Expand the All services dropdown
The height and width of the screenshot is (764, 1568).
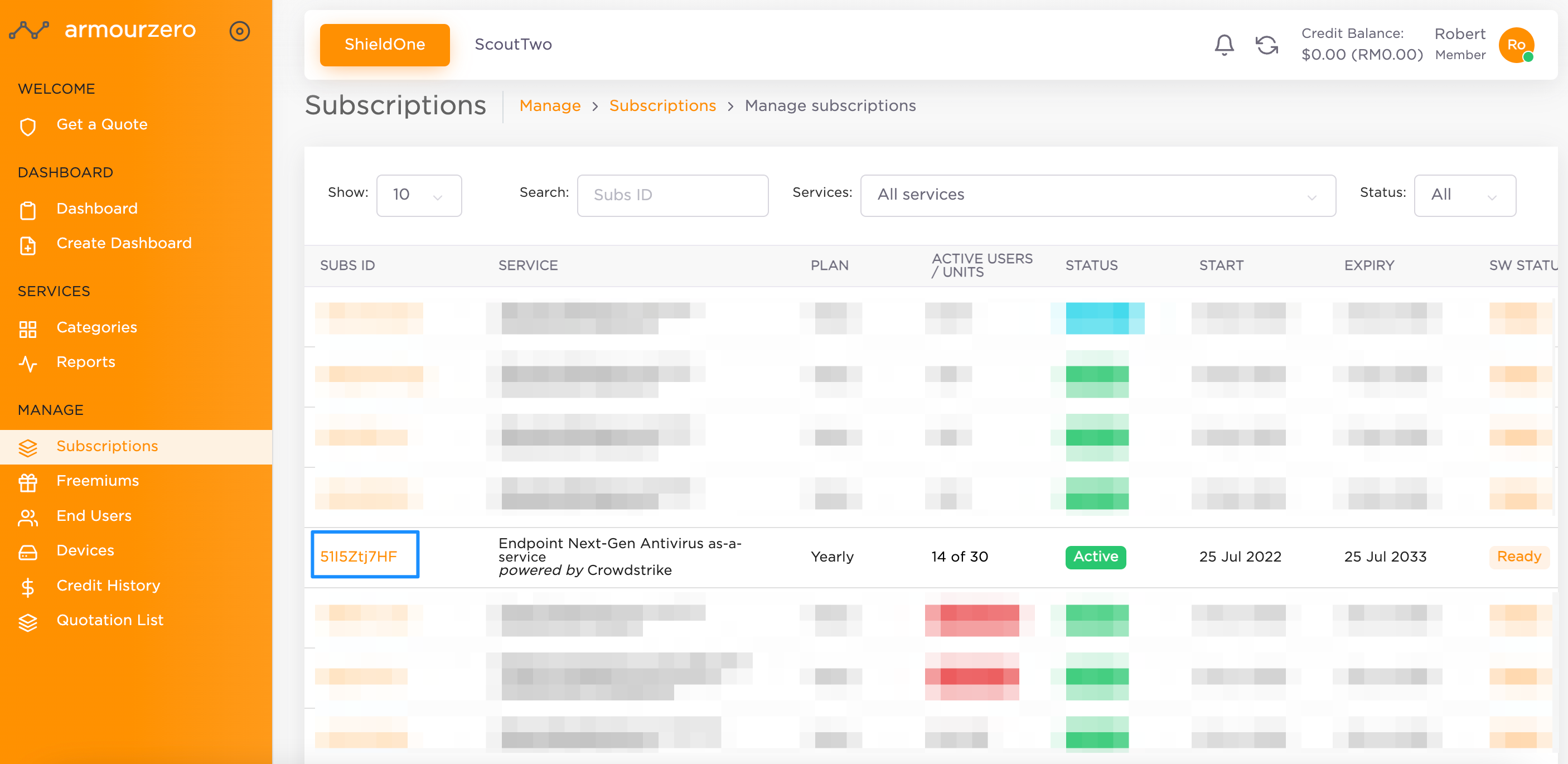[1097, 195]
